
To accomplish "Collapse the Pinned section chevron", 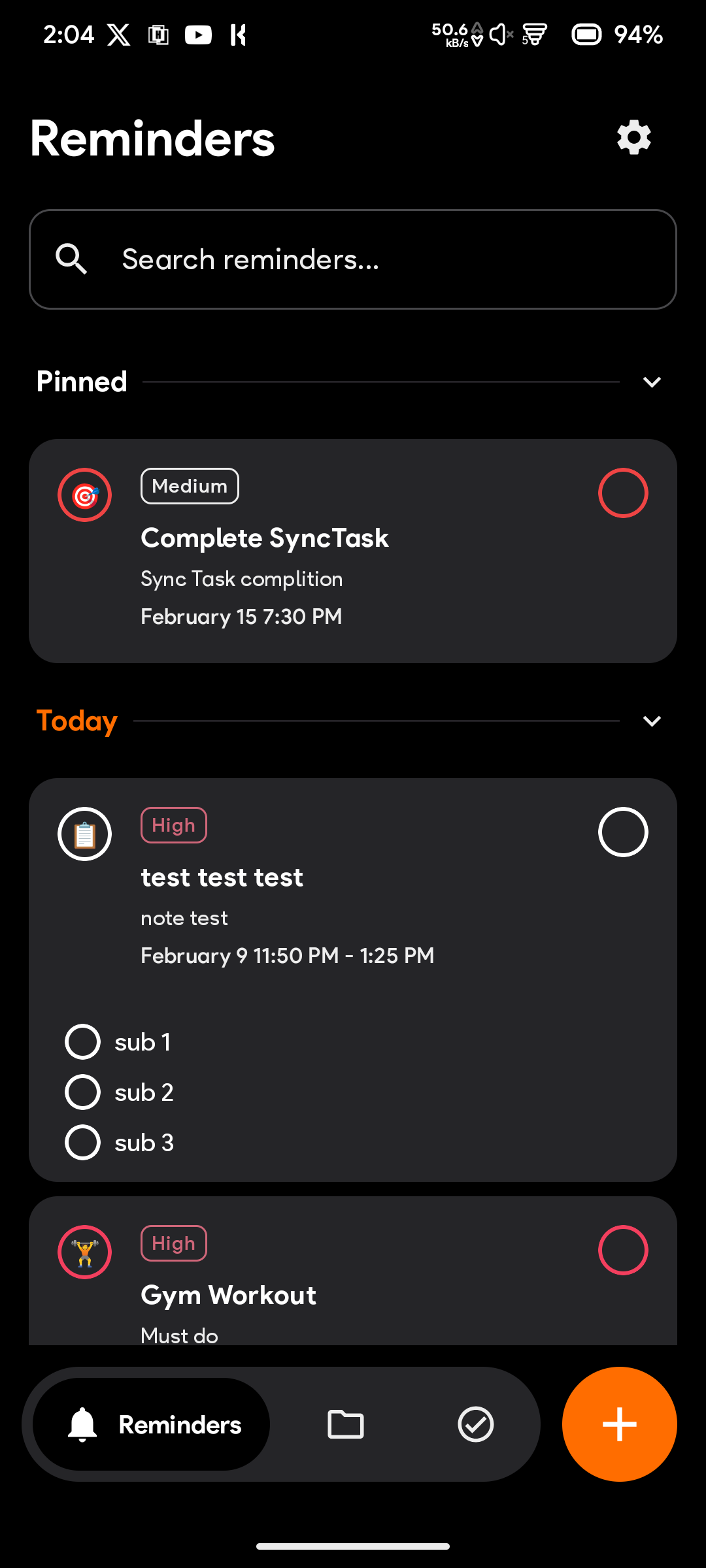I will [652, 382].
